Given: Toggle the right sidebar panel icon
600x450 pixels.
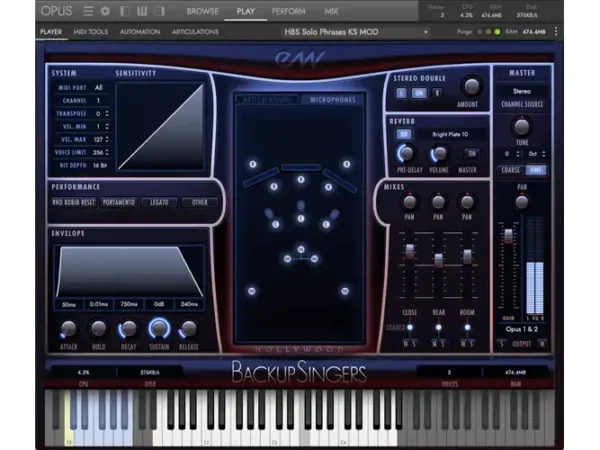Looking at the screenshot, I should 160,11.
